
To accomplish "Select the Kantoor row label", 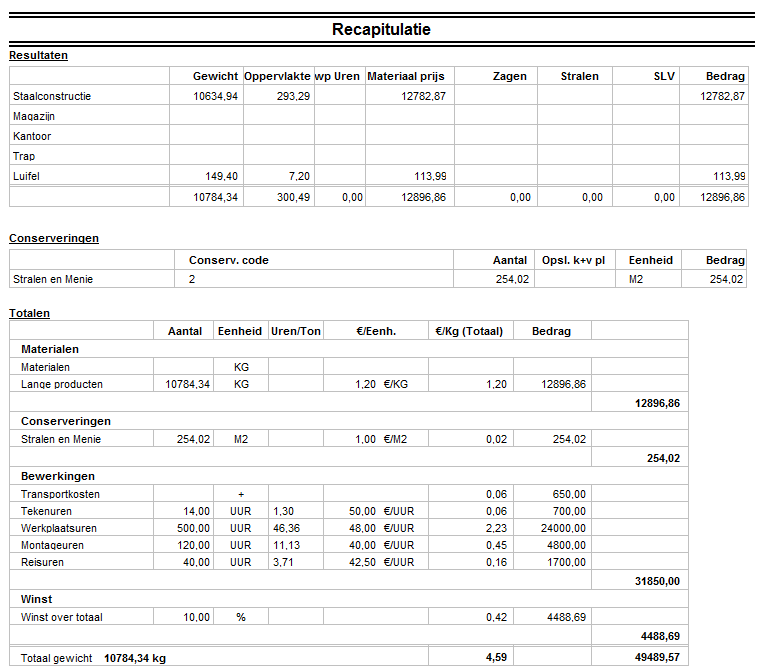I will (x=32, y=136).
